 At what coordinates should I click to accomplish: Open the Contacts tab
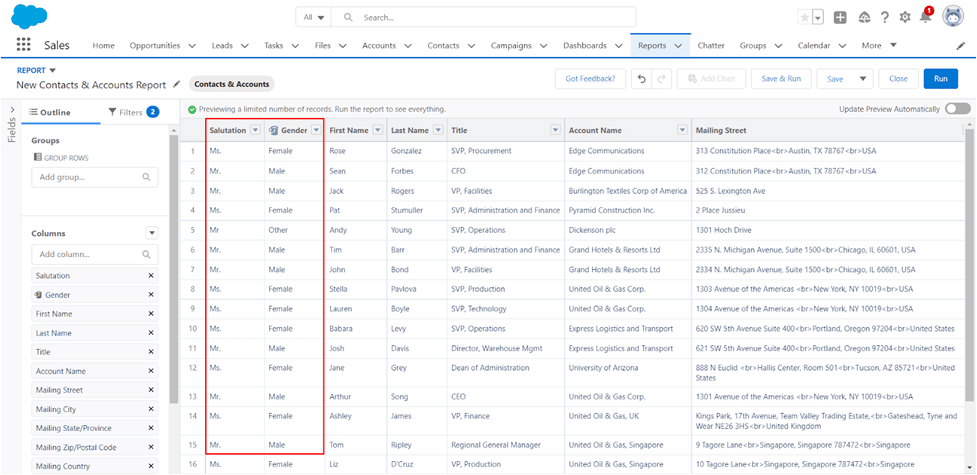point(443,46)
